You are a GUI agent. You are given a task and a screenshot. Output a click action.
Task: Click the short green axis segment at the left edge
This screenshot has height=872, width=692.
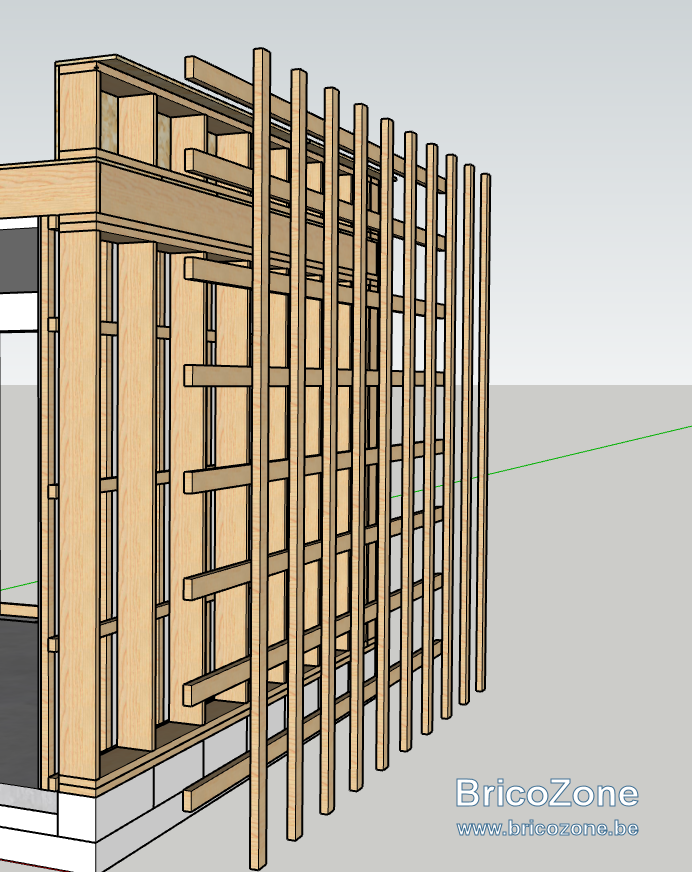19,586
